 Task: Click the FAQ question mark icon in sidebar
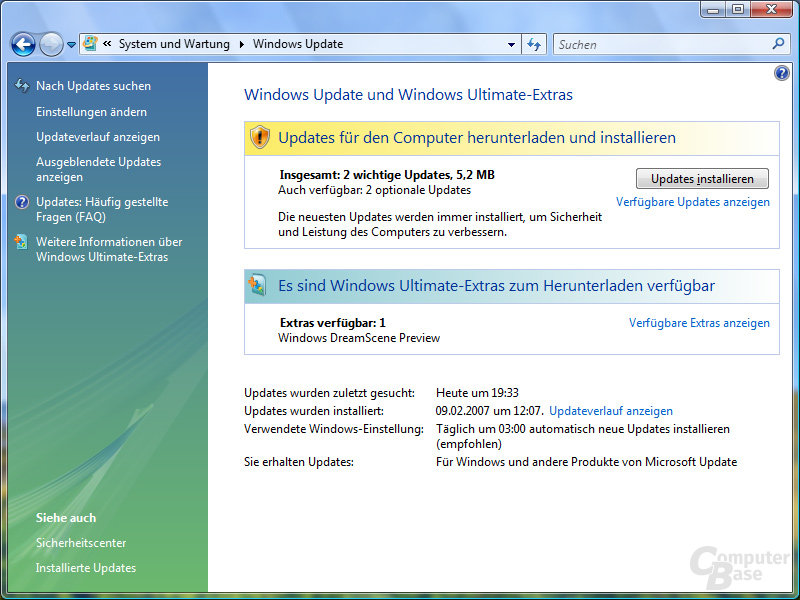tap(22, 202)
